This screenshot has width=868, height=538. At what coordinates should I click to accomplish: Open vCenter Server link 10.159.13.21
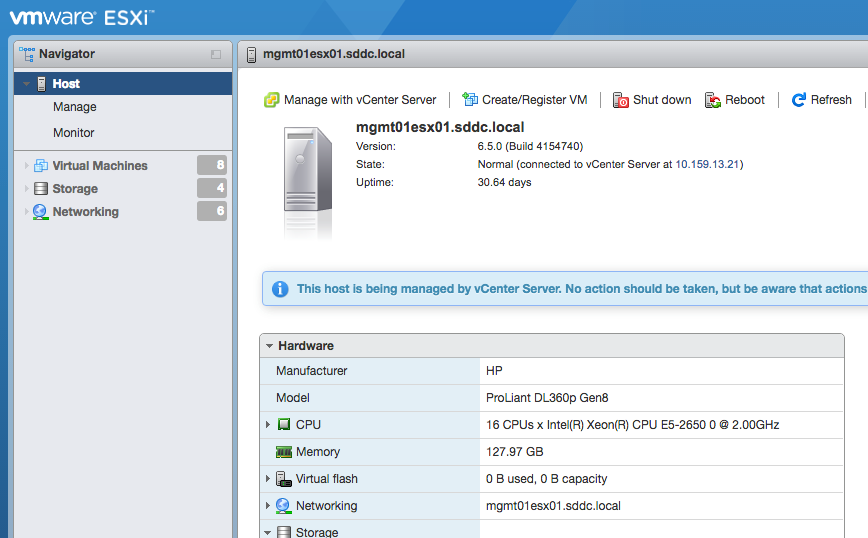[x=707, y=164]
